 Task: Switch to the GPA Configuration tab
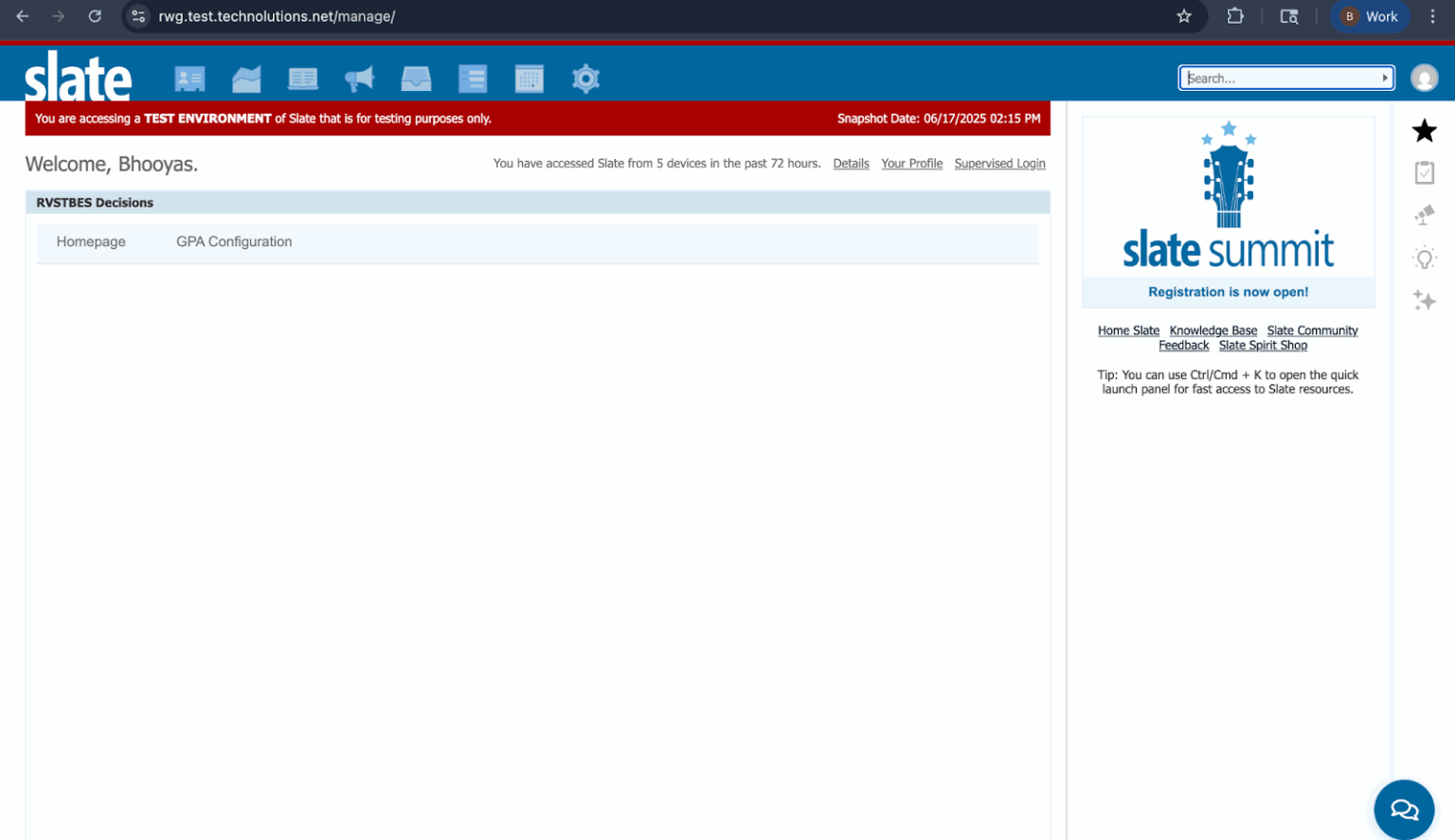tap(233, 241)
